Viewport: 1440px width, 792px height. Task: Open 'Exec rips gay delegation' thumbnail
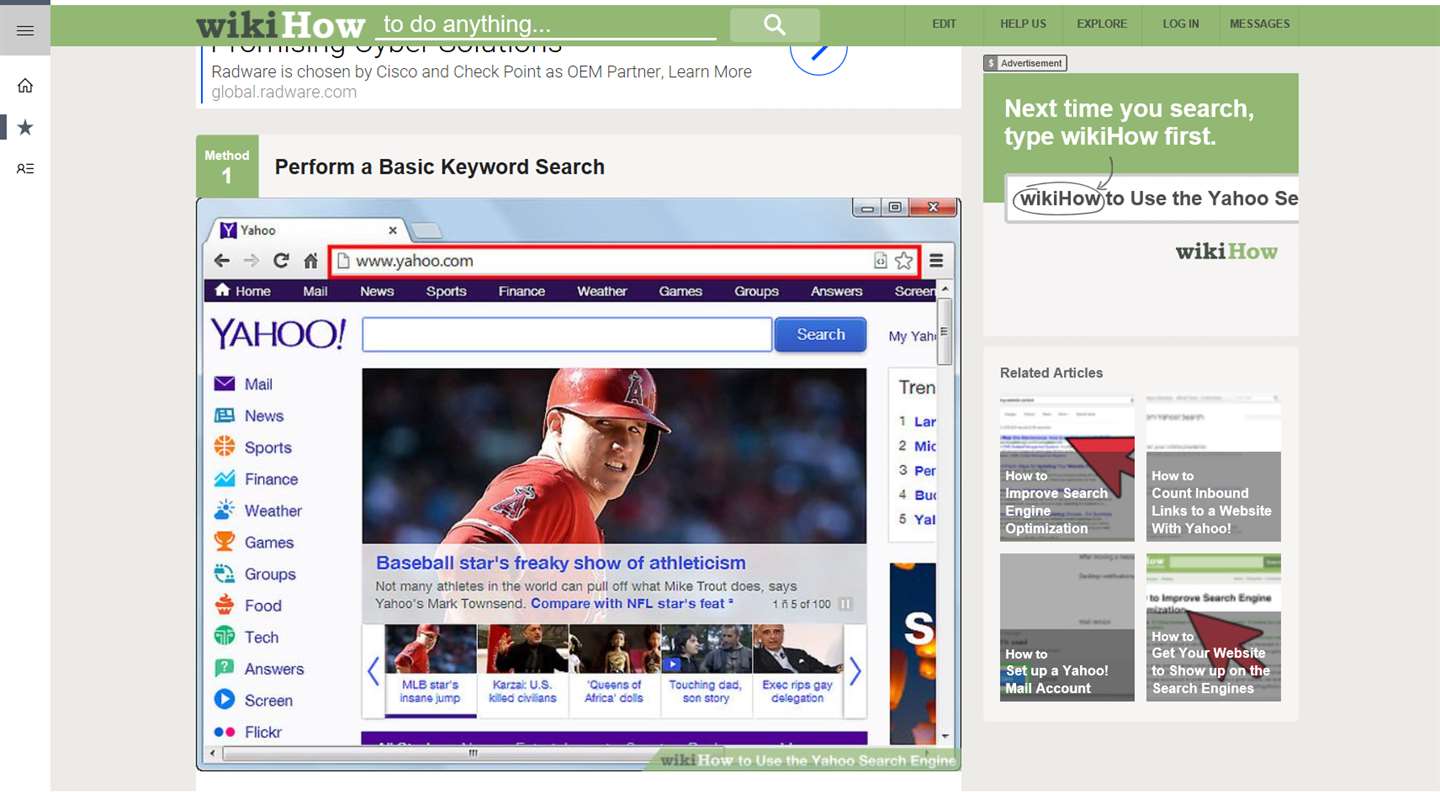point(797,667)
